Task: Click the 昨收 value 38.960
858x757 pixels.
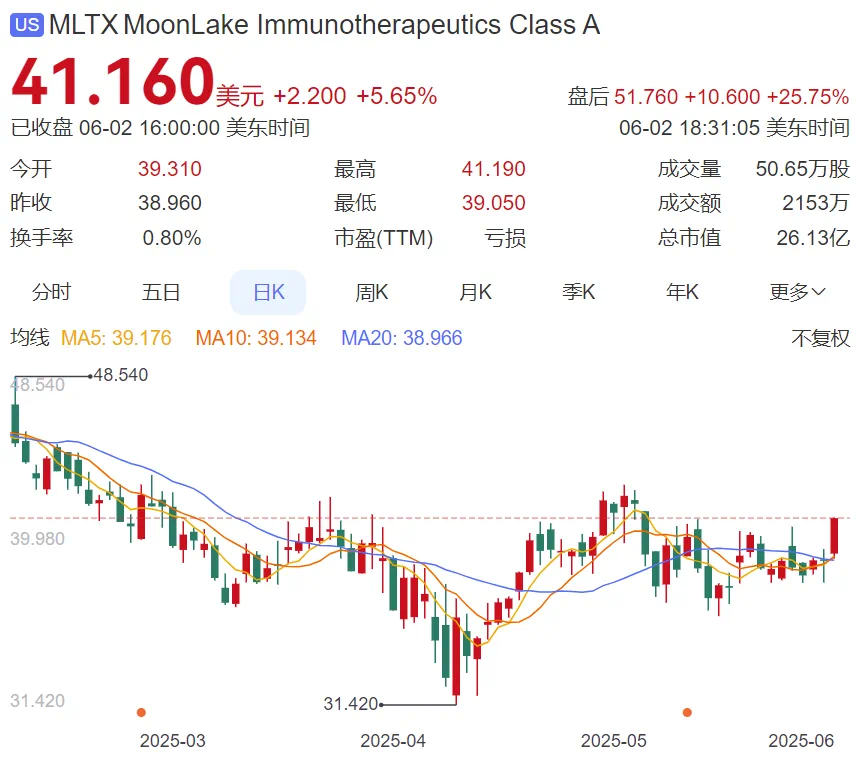Action: (x=170, y=203)
